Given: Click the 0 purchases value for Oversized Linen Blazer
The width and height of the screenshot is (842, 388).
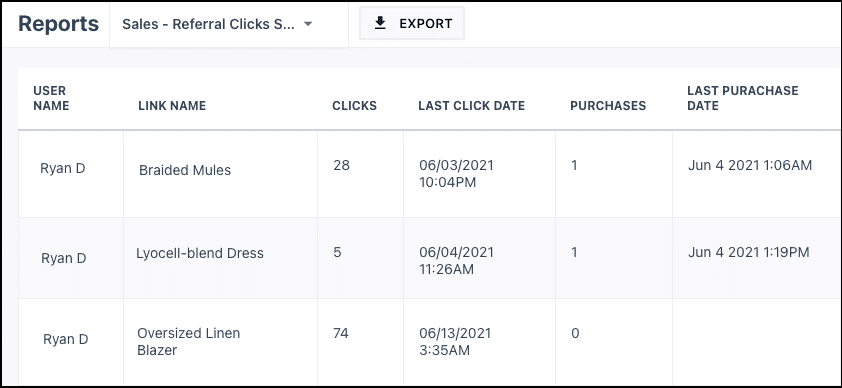Looking at the screenshot, I should pos(575,333).
